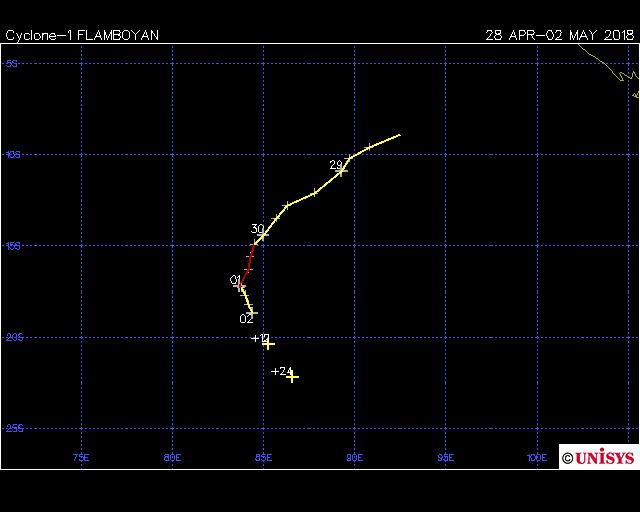Screen dimensions: 640x512
Task: Click the 5S latitude label
Action: [x=12, y=63]
